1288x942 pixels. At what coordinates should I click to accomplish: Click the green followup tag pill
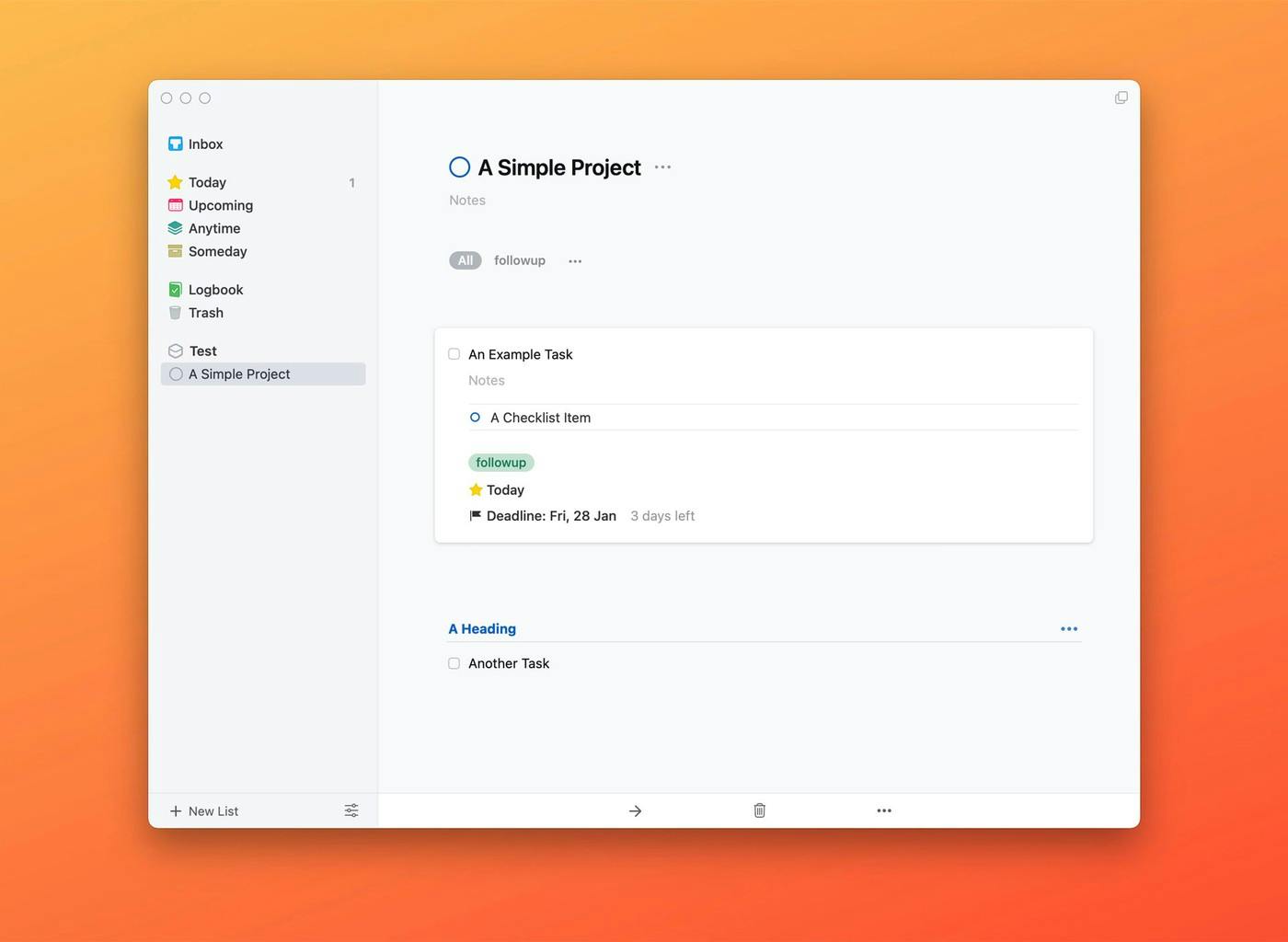point(501,462)
